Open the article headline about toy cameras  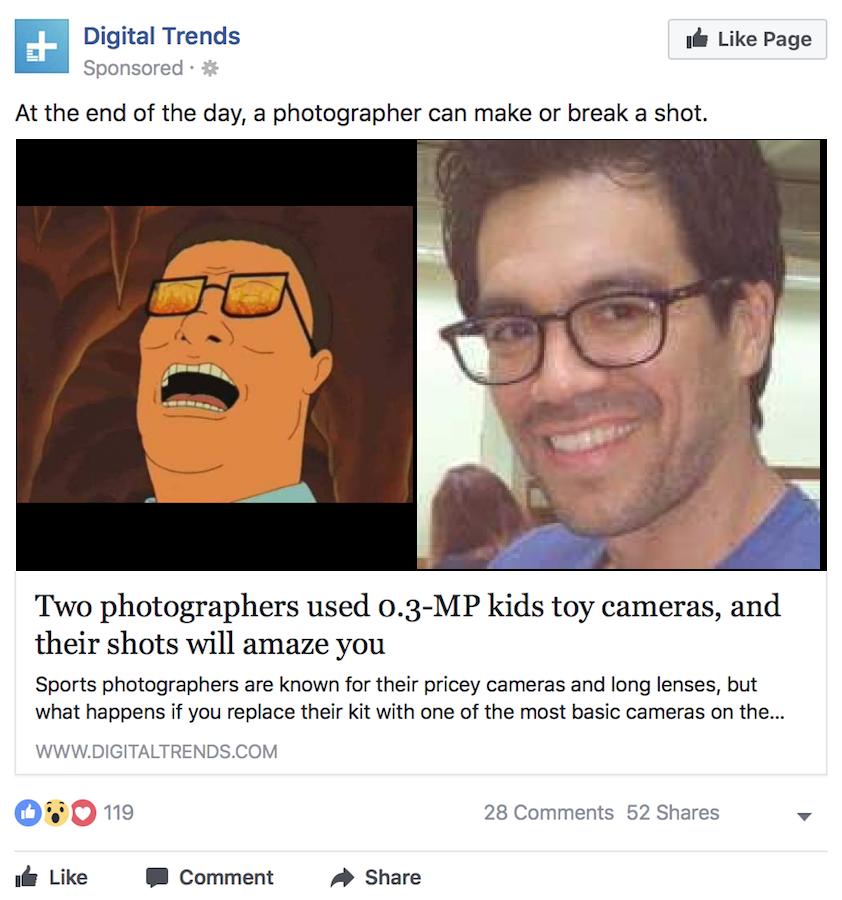pyautogui.click(x=408, y=624)
